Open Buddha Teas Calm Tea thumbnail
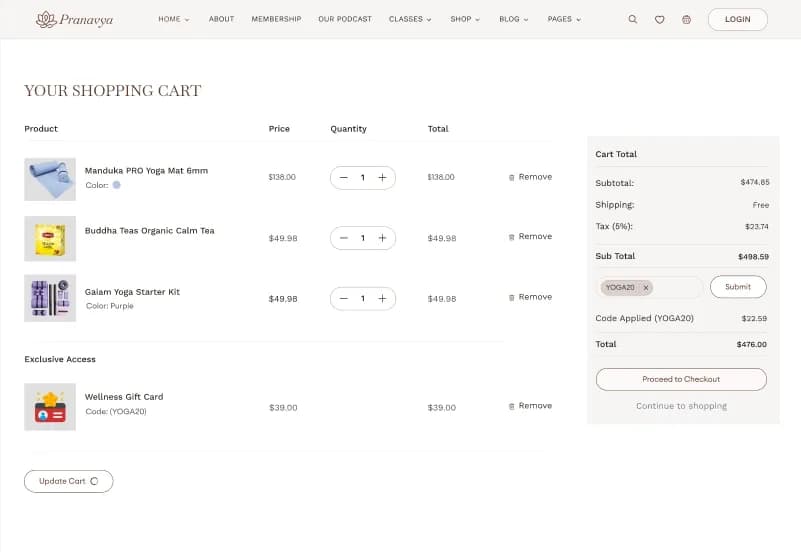 [x=50, y=238]
